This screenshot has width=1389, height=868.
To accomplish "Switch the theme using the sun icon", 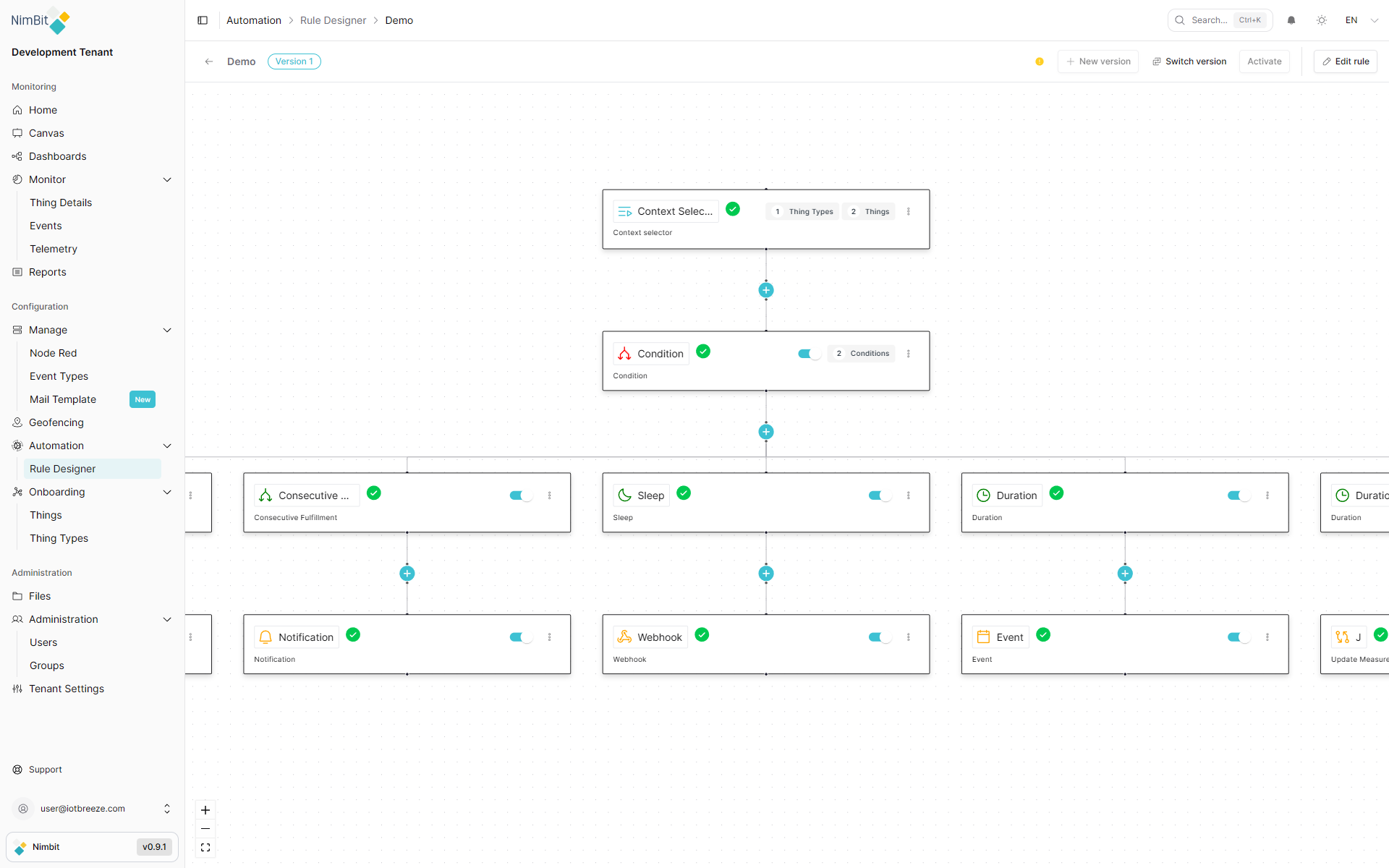I will [x=1322, y=20].
